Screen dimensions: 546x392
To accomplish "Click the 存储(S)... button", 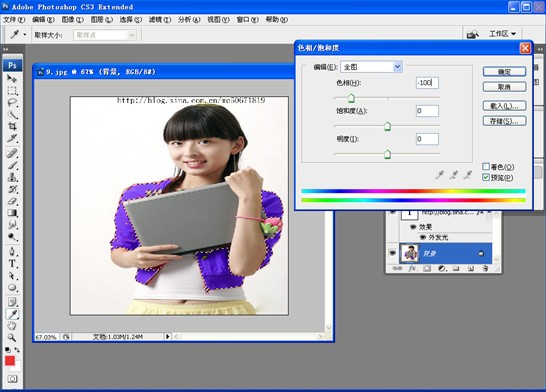I will point(504,121).
